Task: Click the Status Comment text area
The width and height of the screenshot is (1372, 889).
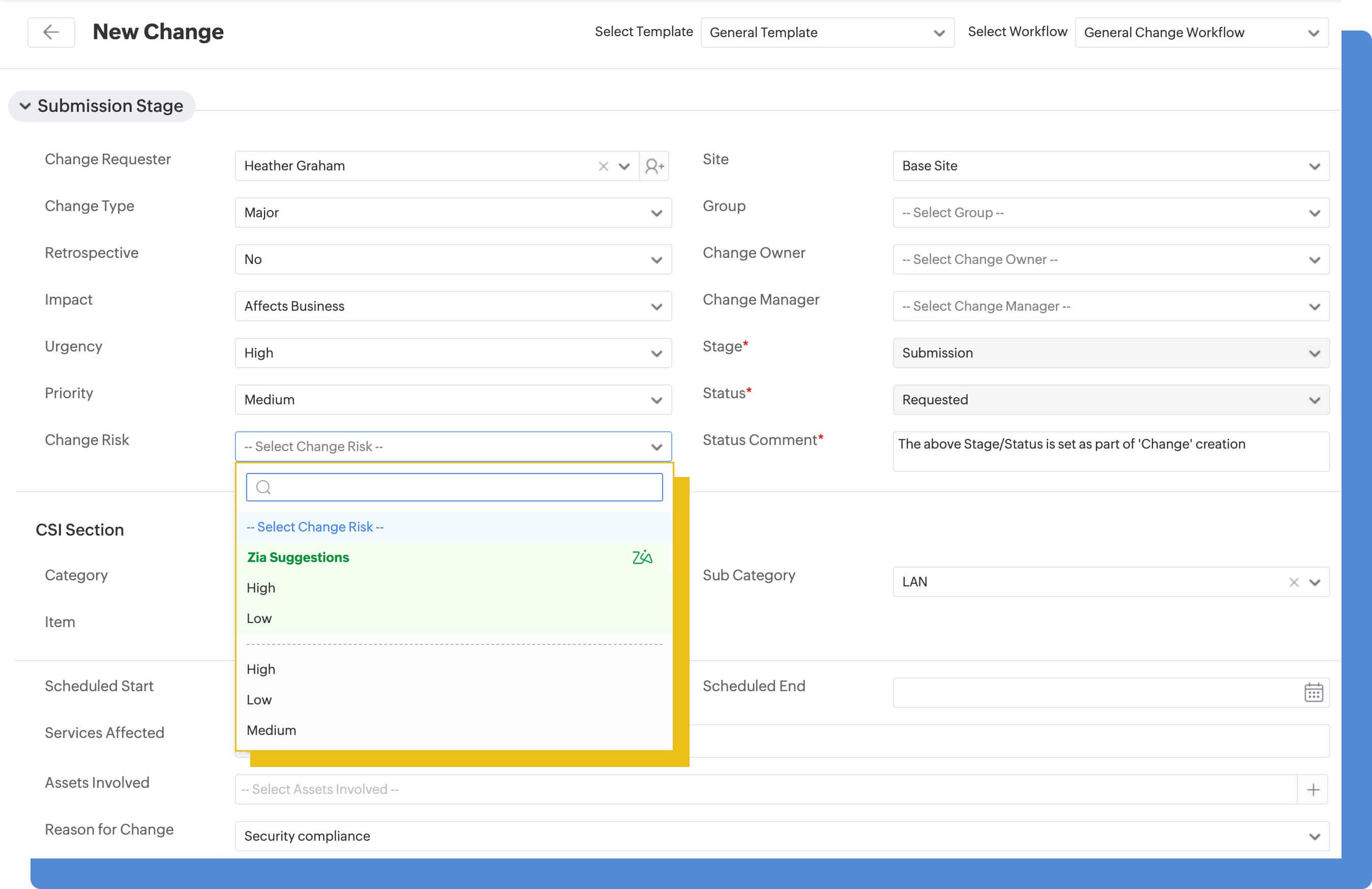Action: tap(1110, 452)
